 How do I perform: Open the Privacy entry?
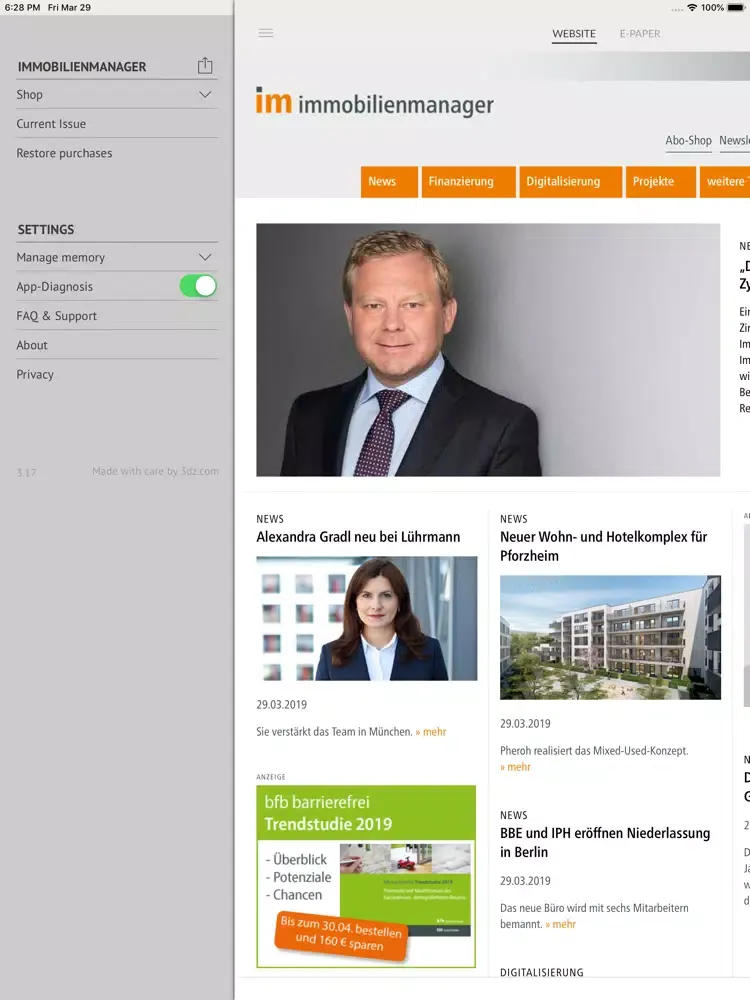point(117,374)
